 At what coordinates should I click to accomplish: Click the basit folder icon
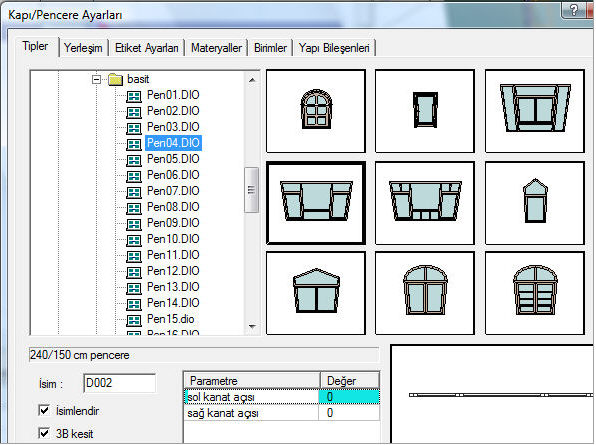pos(116,79)
